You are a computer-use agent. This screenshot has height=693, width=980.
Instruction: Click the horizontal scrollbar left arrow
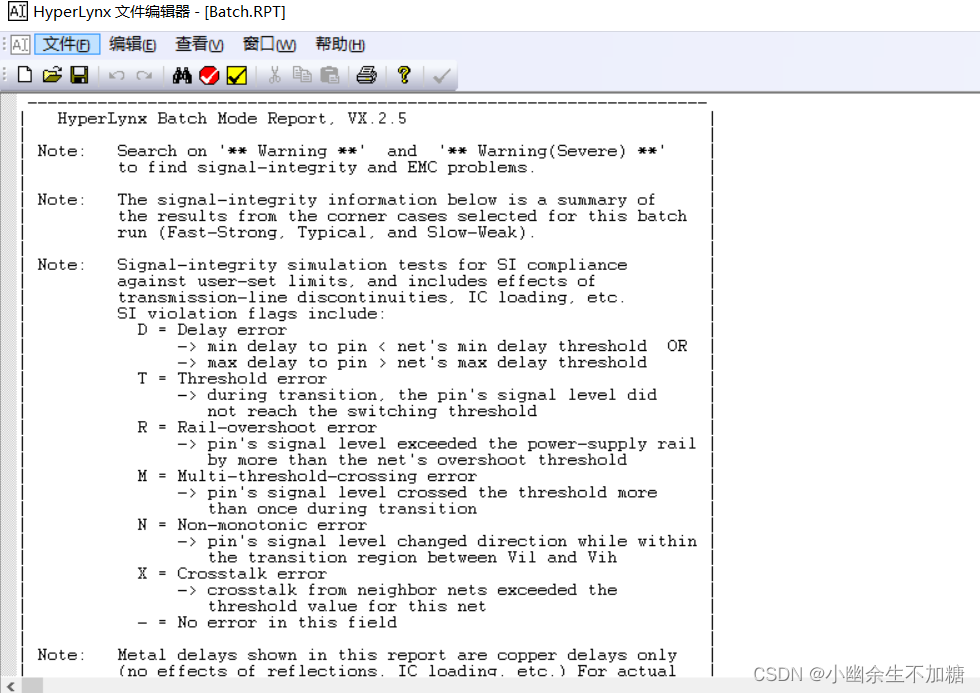[x=10, y=686]
